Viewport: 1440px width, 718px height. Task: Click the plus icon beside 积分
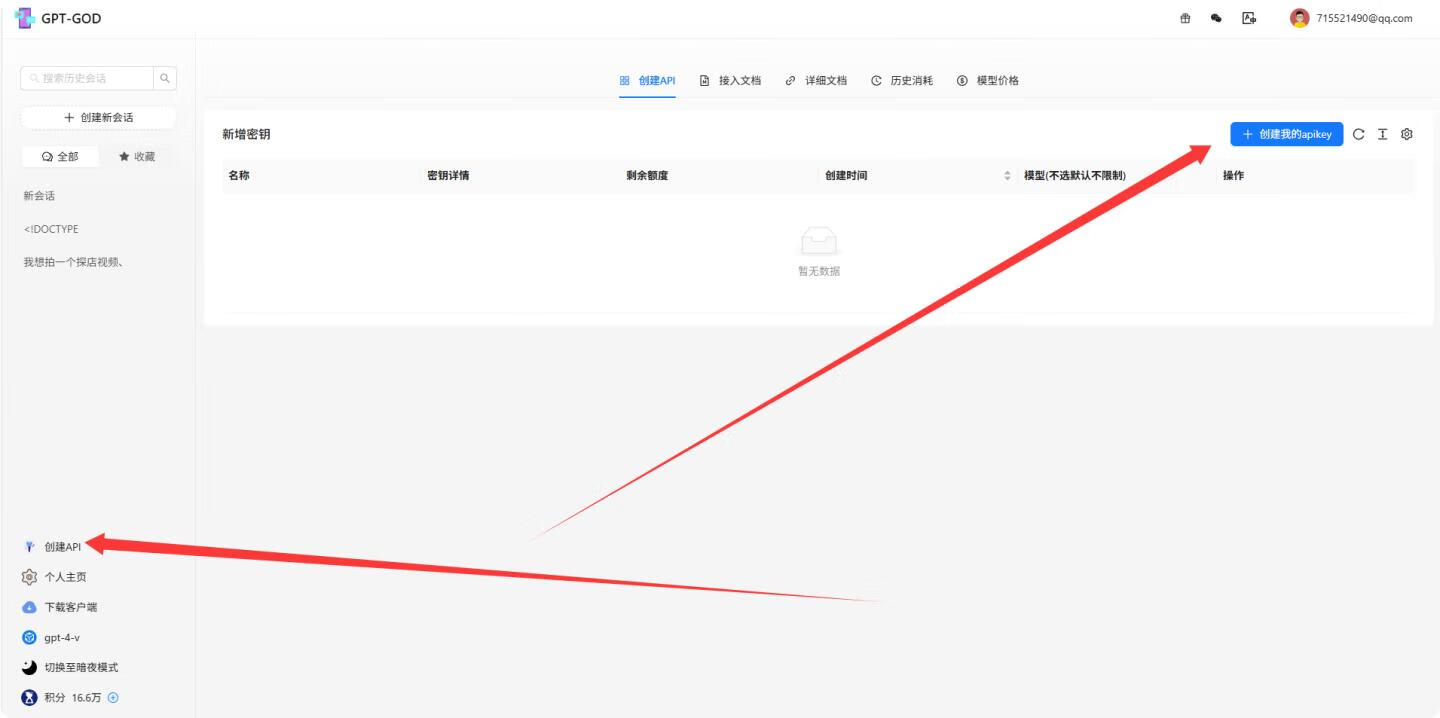tap(113, 698)
